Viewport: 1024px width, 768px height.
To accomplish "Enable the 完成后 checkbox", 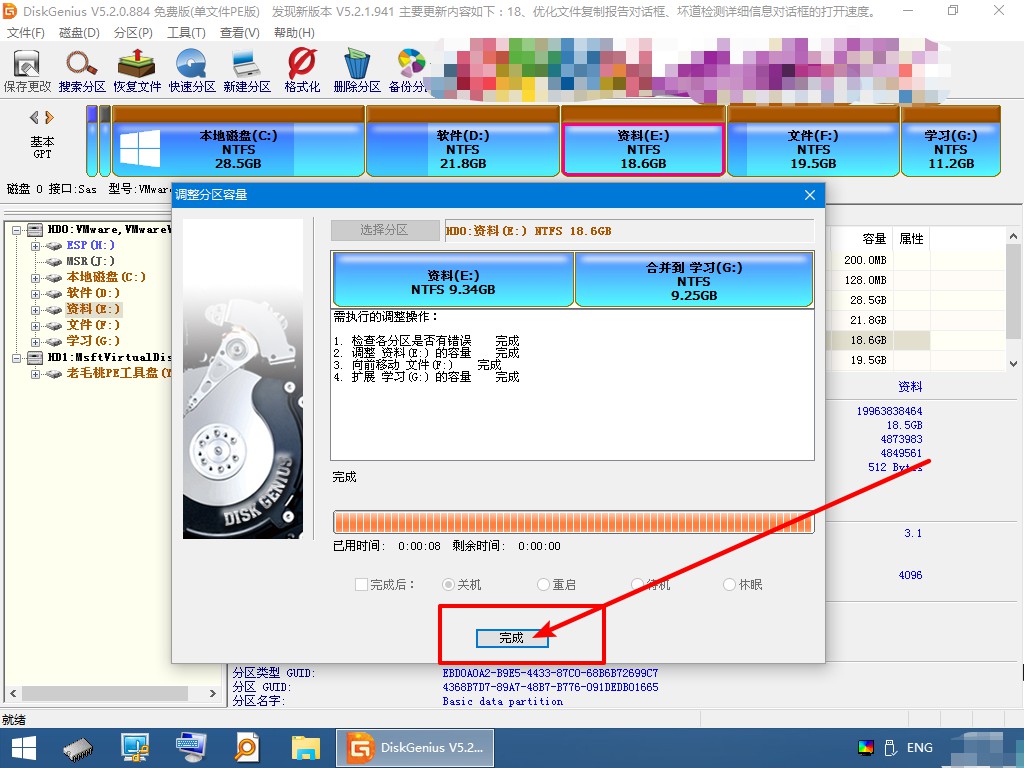I will [x=361, y=584].
